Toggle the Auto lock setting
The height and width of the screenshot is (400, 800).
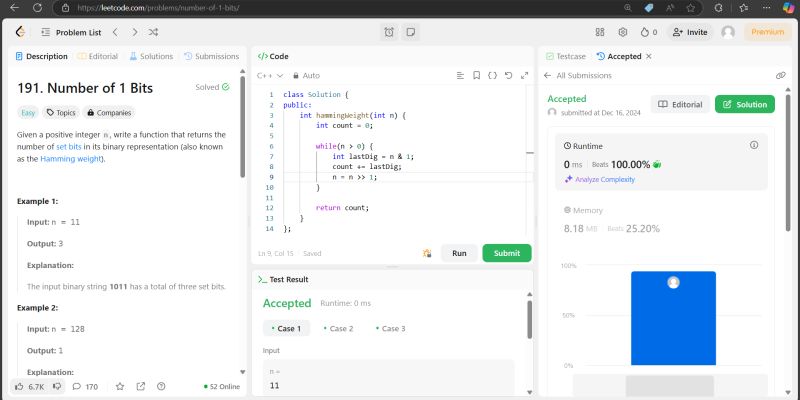pyautogui.click(x=306, y=76)
